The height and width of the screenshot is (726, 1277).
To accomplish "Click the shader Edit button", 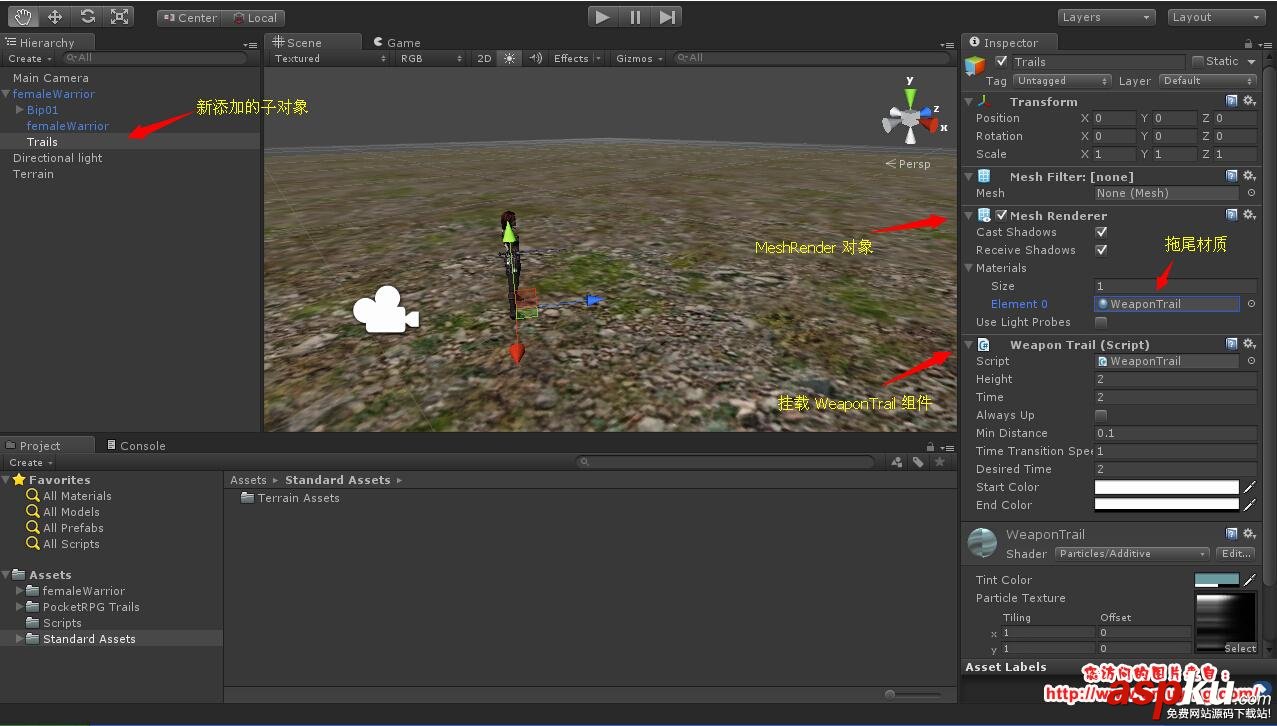I will coord(1235,553).
